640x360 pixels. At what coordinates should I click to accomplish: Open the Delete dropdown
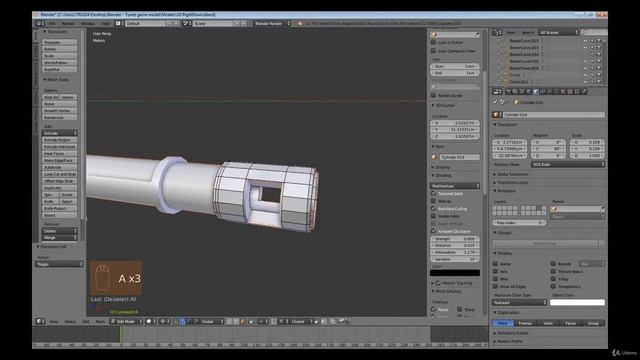pos(60,231)
